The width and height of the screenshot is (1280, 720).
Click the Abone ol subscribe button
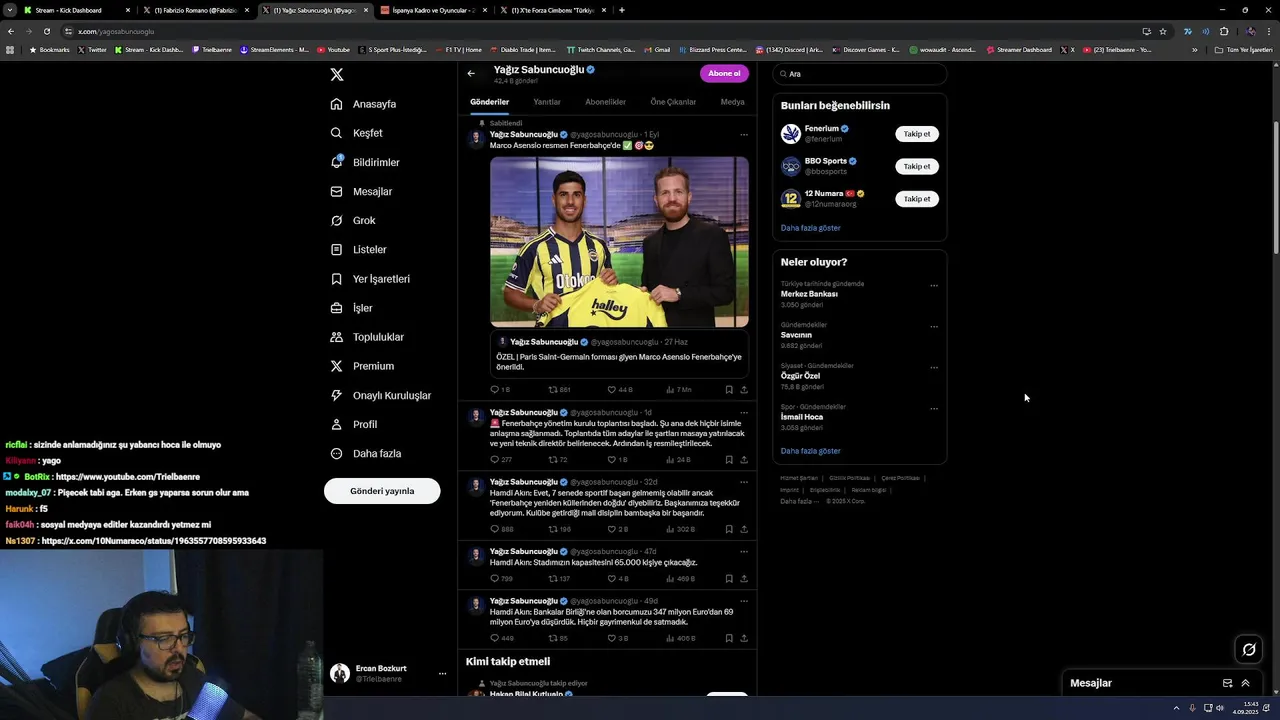click(724, 73)
